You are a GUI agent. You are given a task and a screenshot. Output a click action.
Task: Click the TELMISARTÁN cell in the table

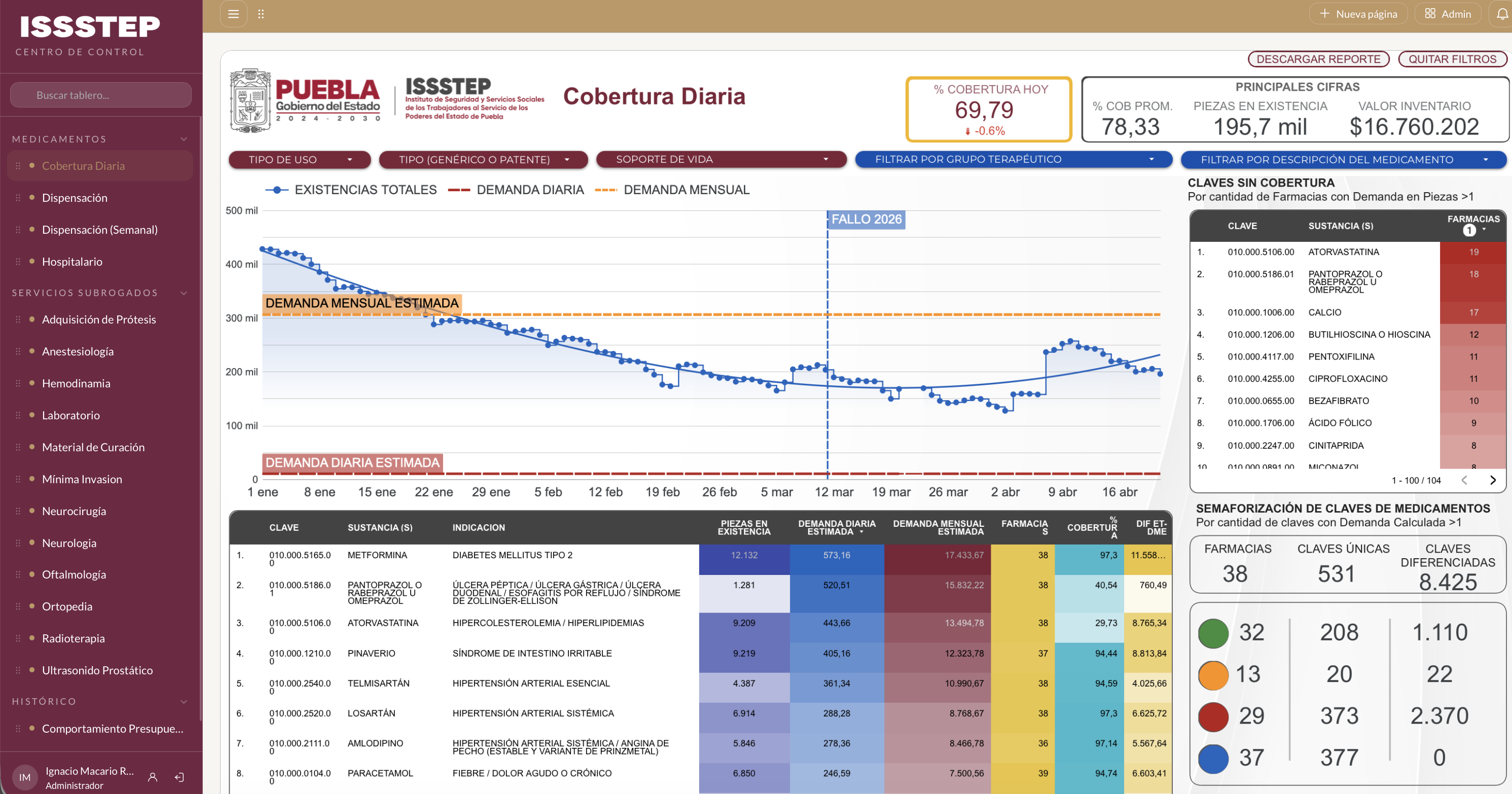tap(379, 683)
